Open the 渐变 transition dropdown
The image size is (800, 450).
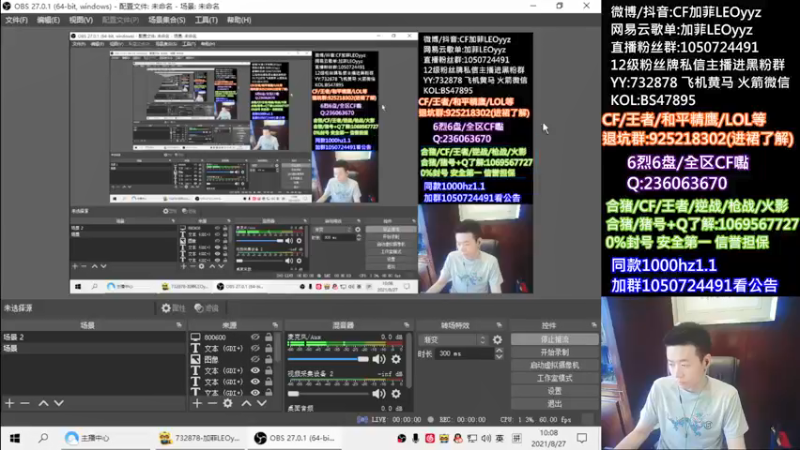click(454, 339)
